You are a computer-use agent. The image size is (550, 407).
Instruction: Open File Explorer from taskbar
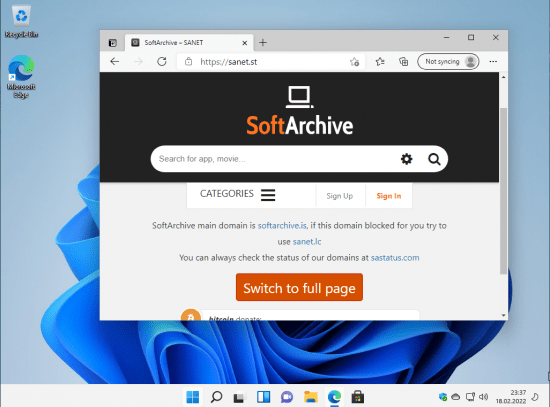(311, 397)
